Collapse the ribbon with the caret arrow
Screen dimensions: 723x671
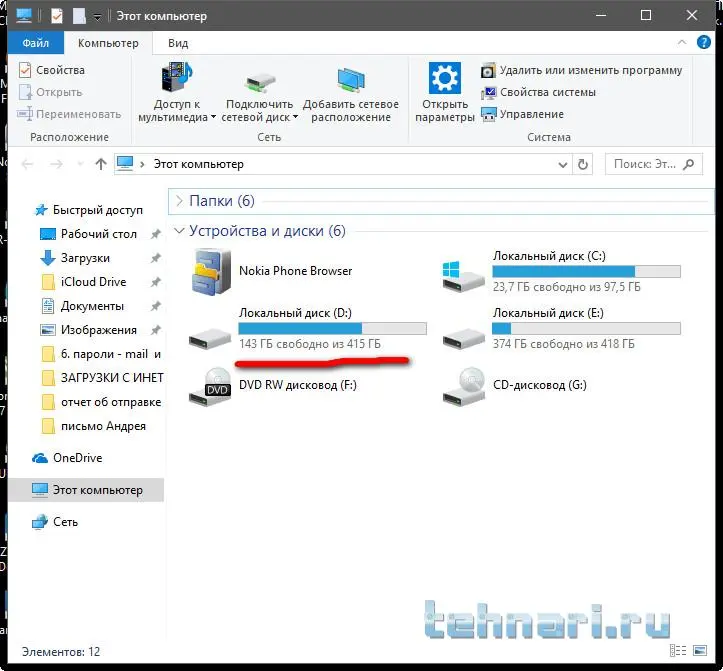click(x=682, y=42)
